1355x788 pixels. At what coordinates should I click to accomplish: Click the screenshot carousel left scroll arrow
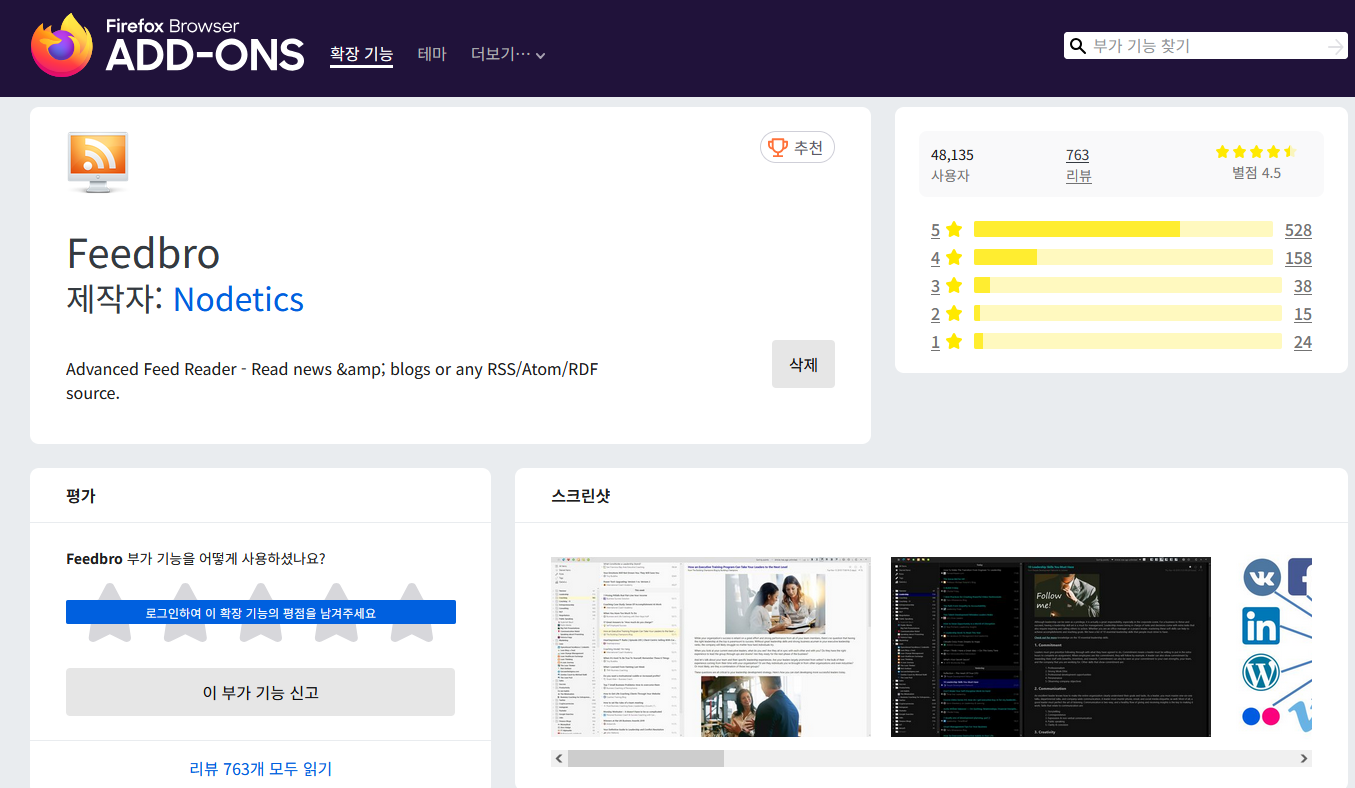pyautogui.click(x=559, y=759)
